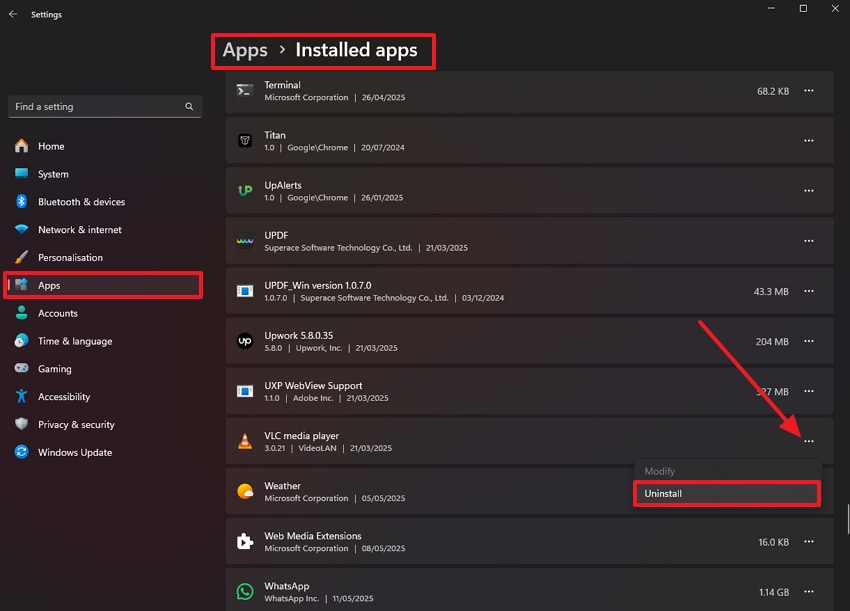Viewport: 850px width, 611px height.
Task: Click the Privacy & security shield icon
Action: (22, 424)
